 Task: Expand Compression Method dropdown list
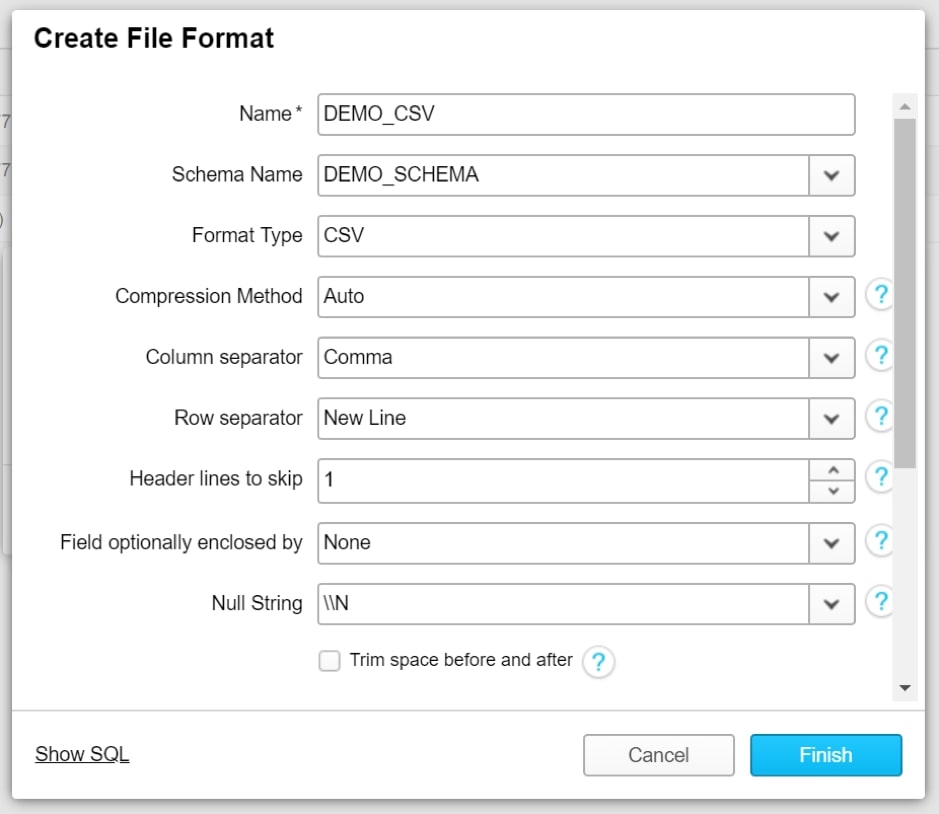[831, 297]
